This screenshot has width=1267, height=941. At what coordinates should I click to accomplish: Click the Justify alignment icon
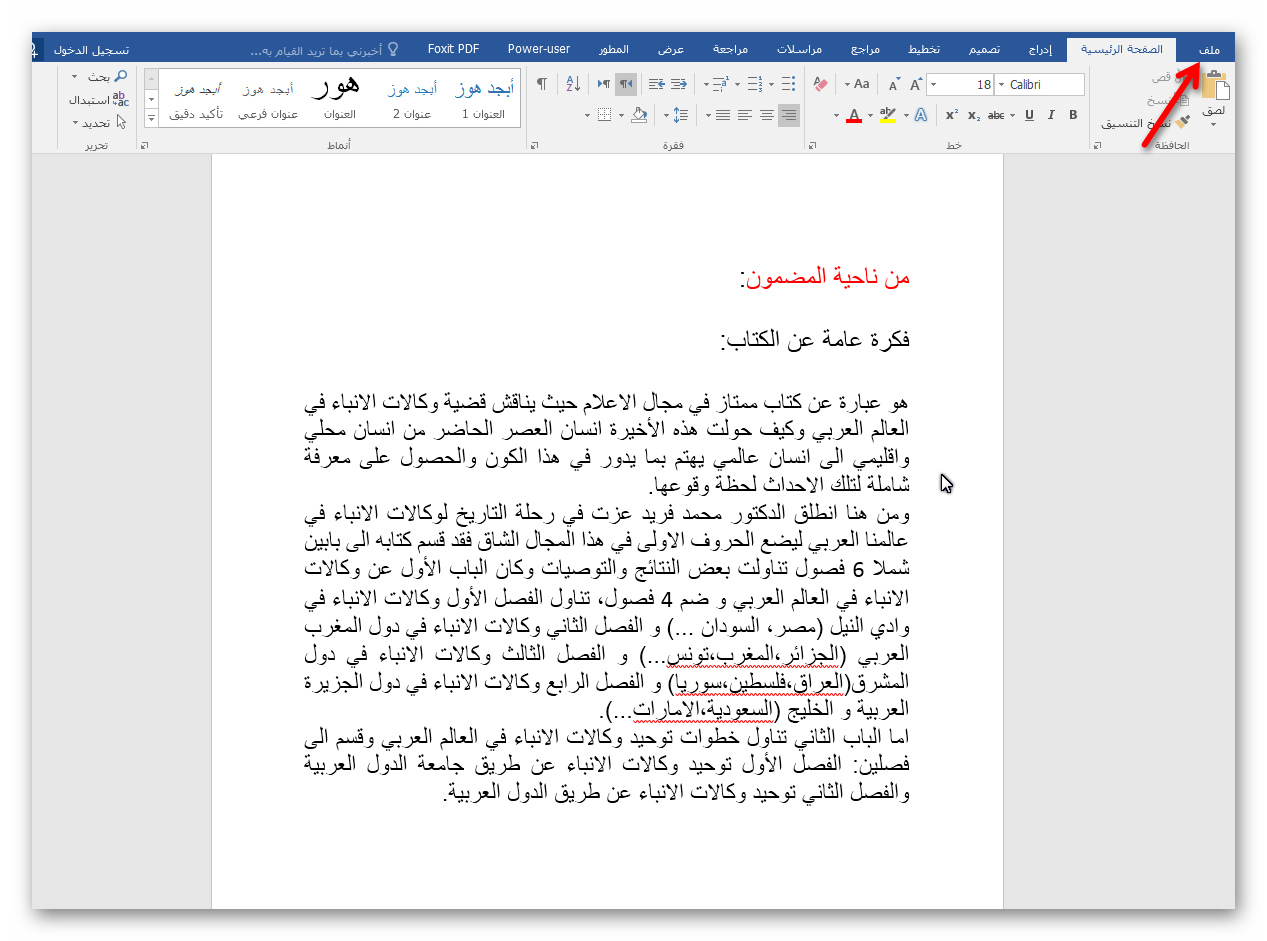point(723,115)
